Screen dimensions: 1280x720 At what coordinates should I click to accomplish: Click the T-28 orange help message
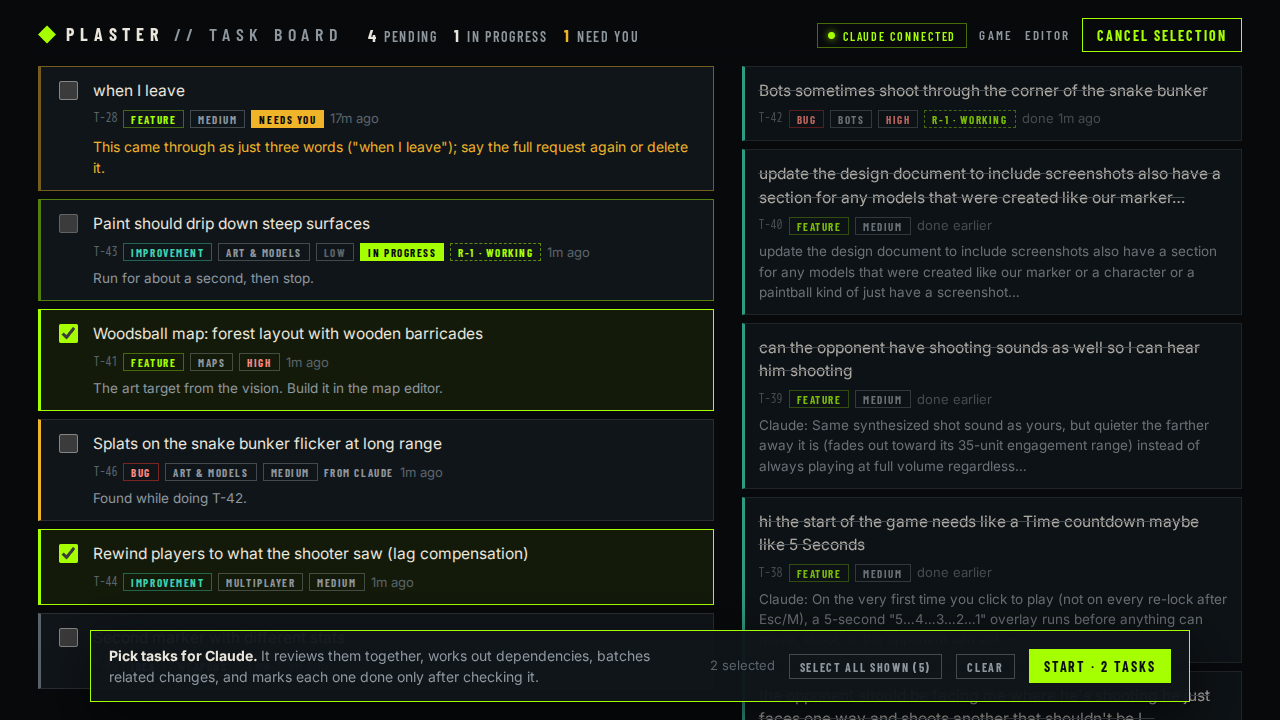coord(391,158)
